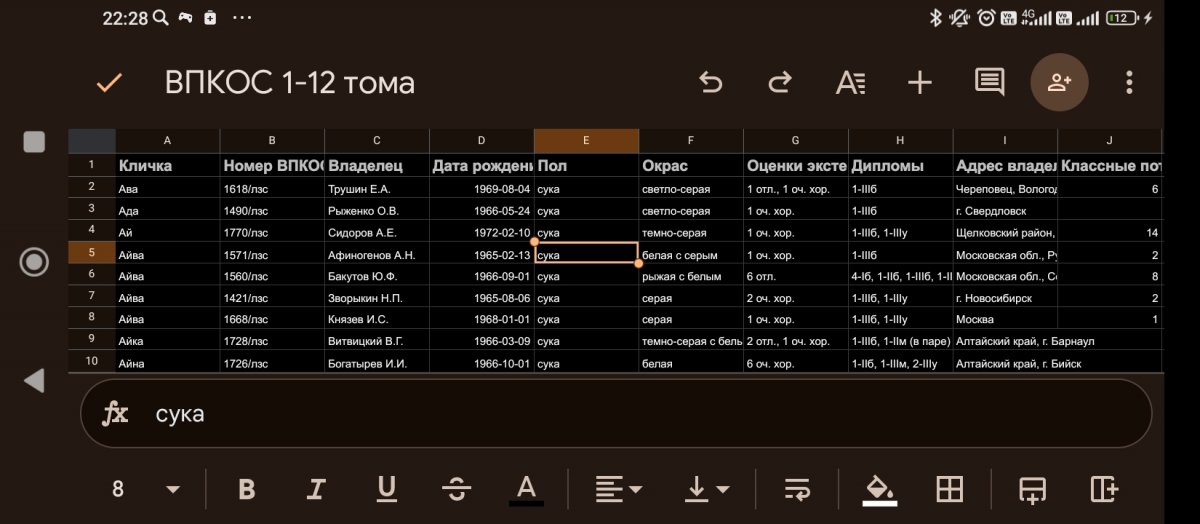Toggle underline formatting
Screen dimensions: 1200x524
point(386,489)
